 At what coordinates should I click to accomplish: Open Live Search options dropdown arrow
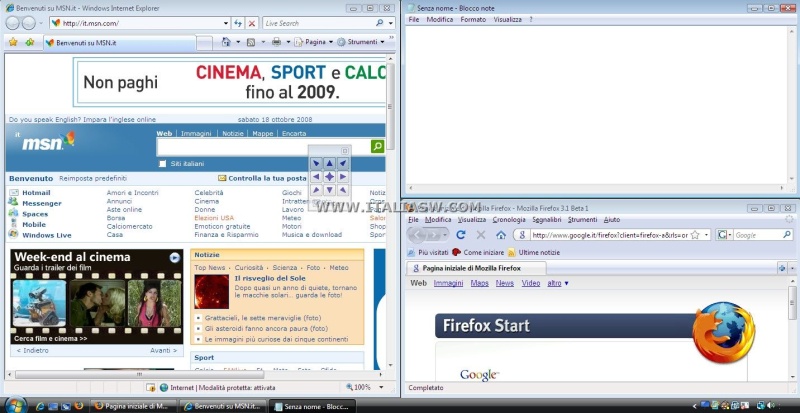(x=391, y=23)
